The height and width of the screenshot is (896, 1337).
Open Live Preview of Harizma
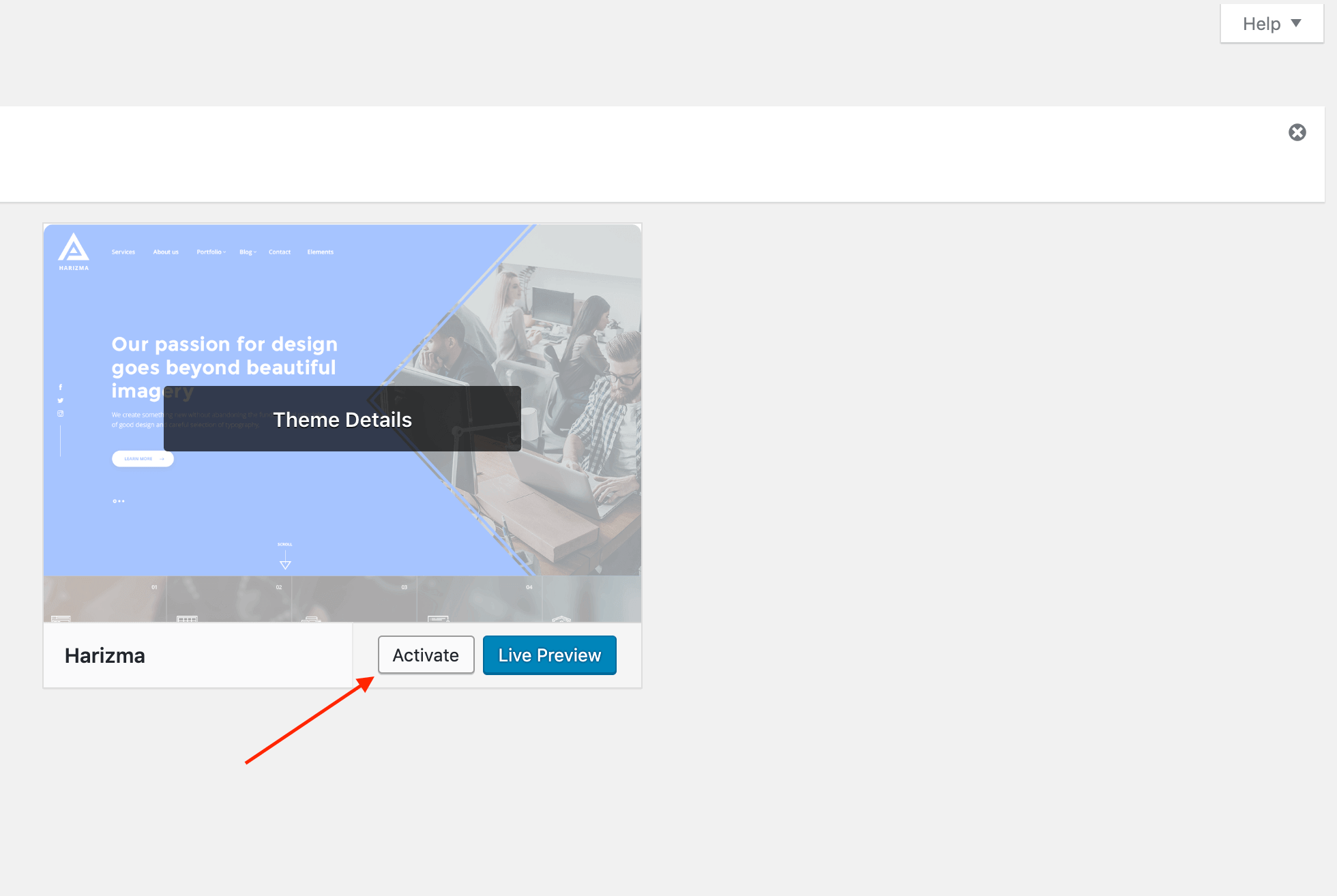pos(549,655)
